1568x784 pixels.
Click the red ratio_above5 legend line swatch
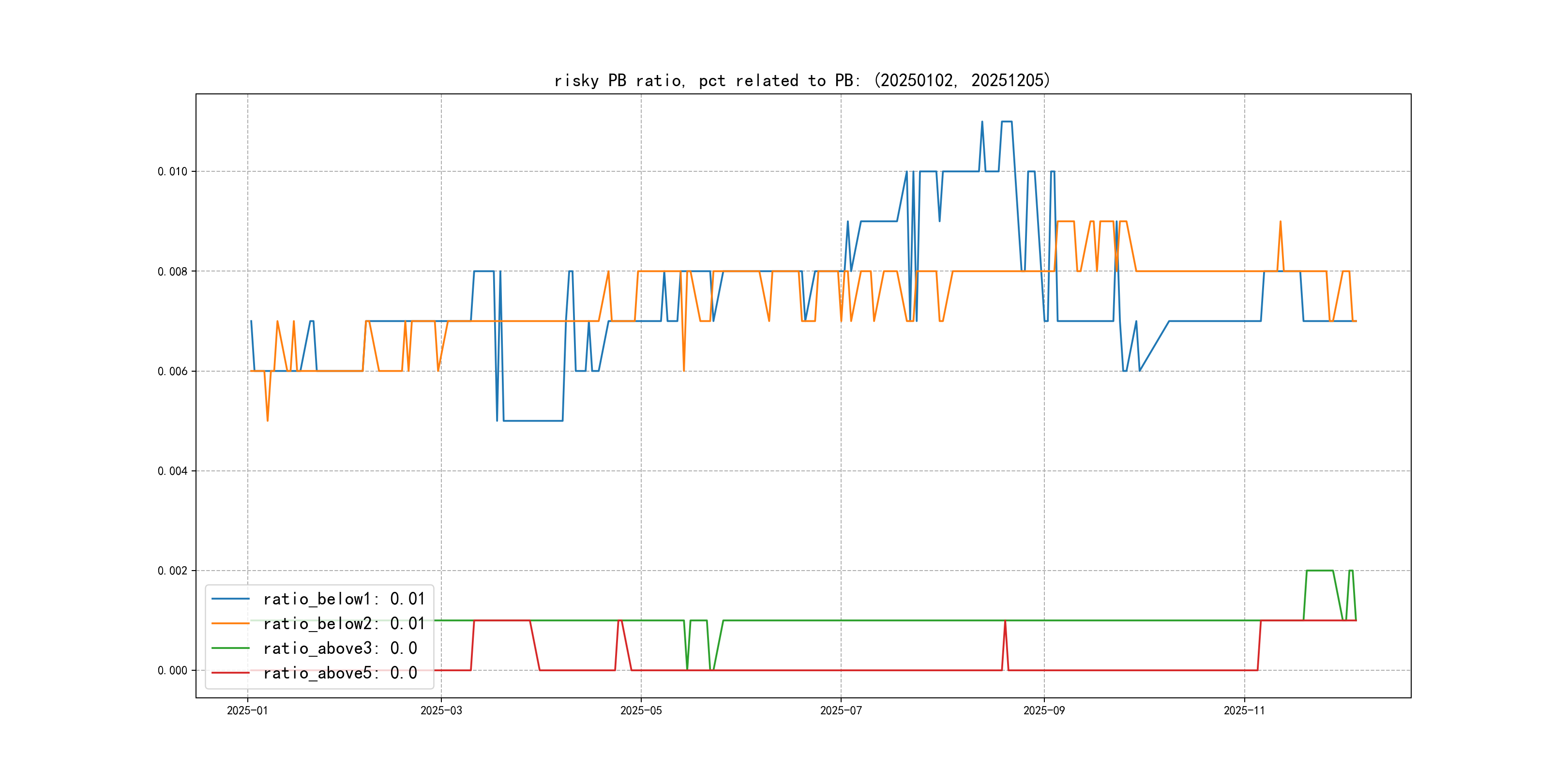tap(230, 673)
